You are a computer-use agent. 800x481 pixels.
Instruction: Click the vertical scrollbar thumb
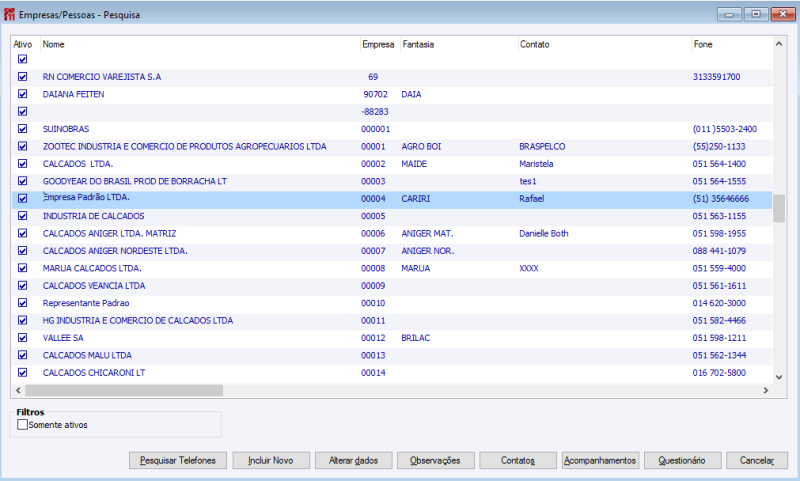pos(779,208)
